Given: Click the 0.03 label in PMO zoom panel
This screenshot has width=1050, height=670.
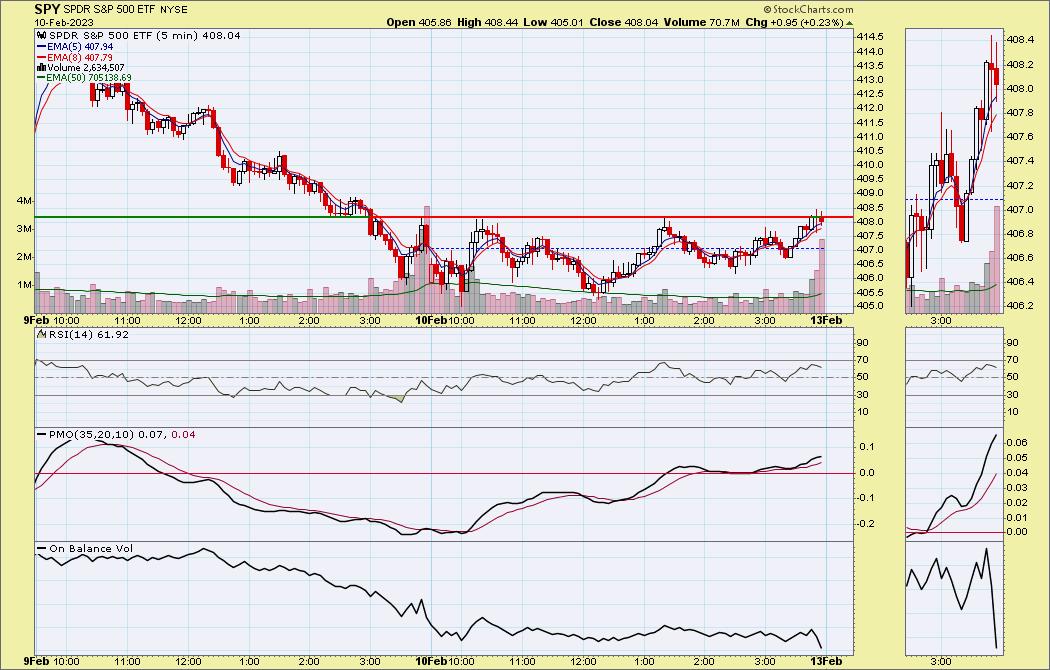Looking at the screenshot, I should [x=1017, y=487].
